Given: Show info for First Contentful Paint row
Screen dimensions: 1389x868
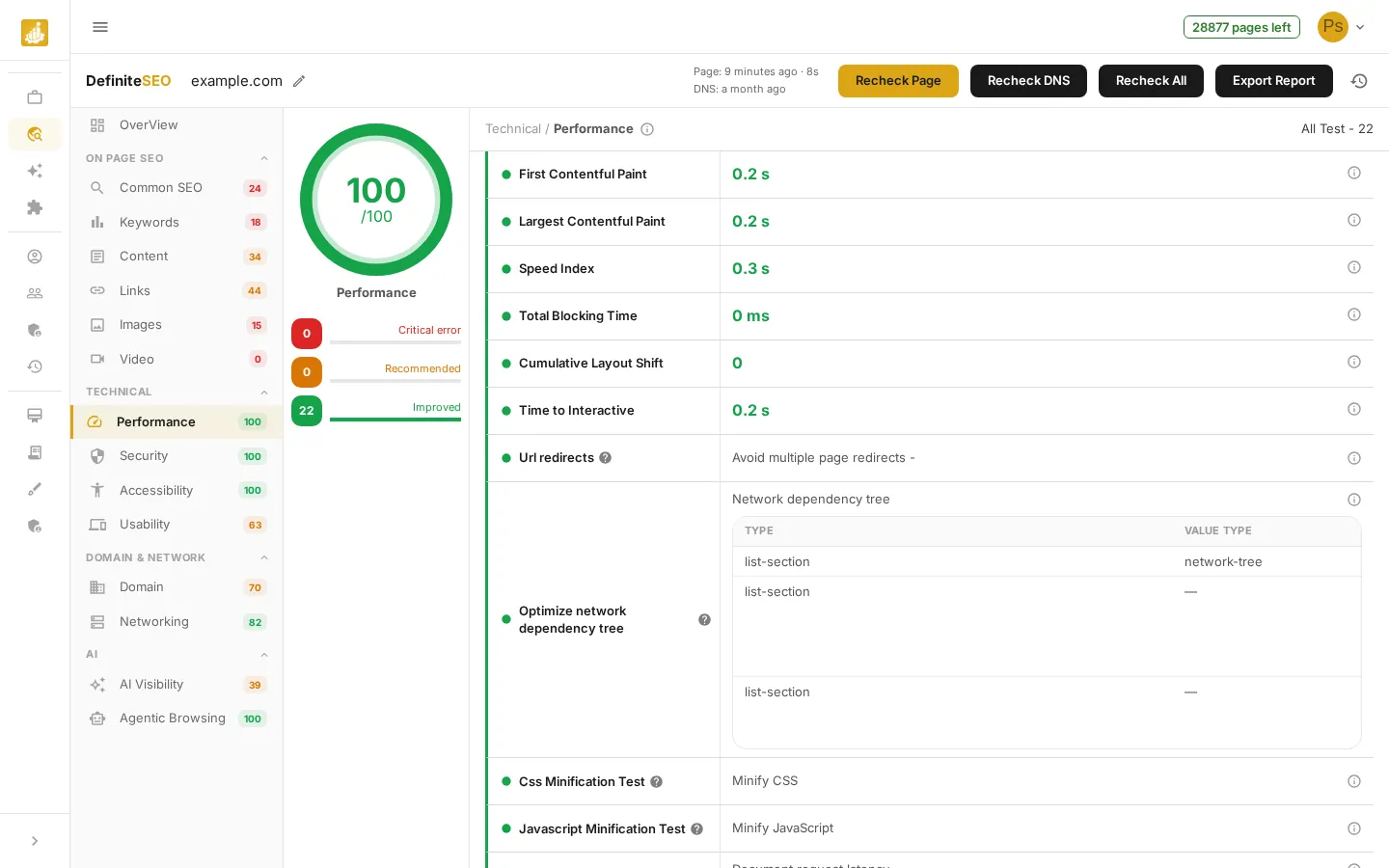Looking at the screenshot, I should tap(1354, 173).
